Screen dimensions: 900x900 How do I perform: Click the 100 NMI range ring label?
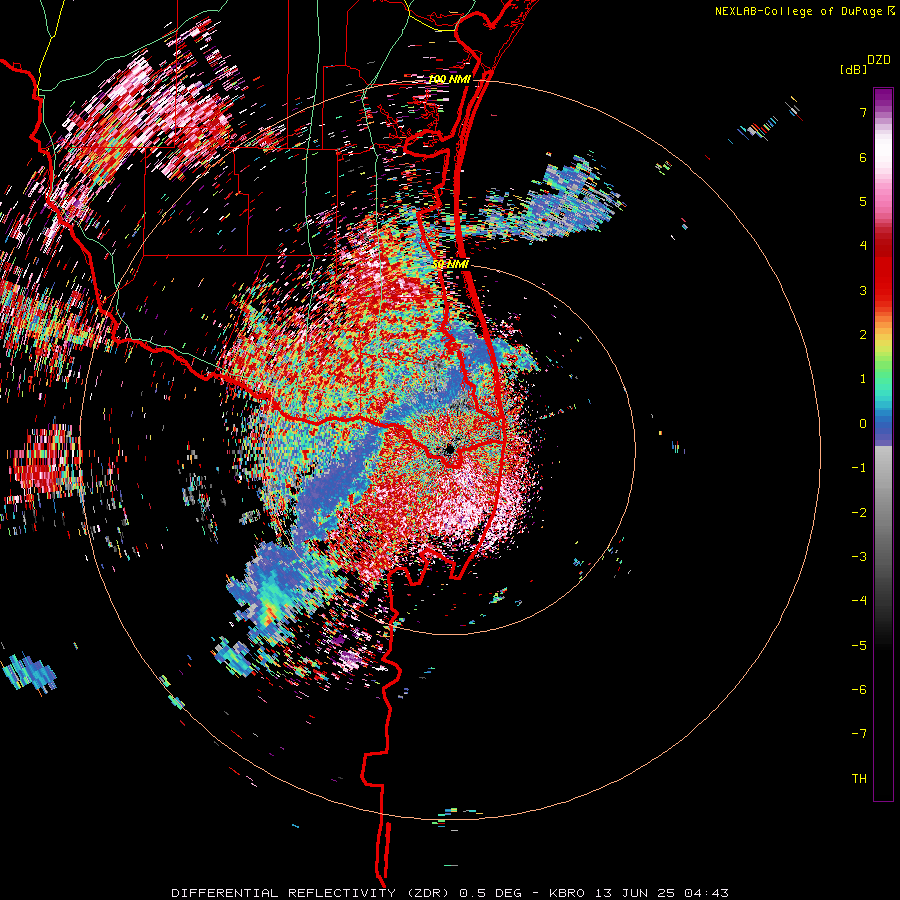coord(449,79)
